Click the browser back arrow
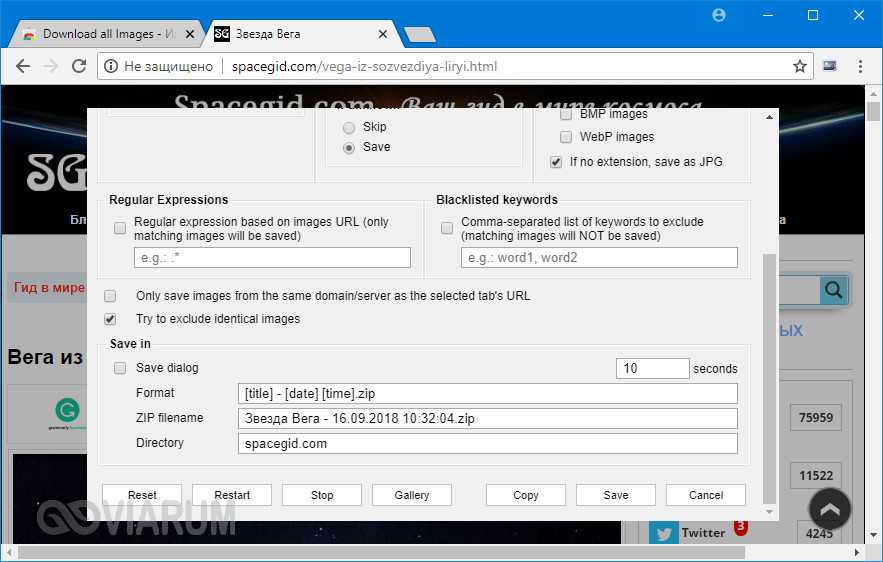The height and width of the screenshot is (562, 883). 22,67
